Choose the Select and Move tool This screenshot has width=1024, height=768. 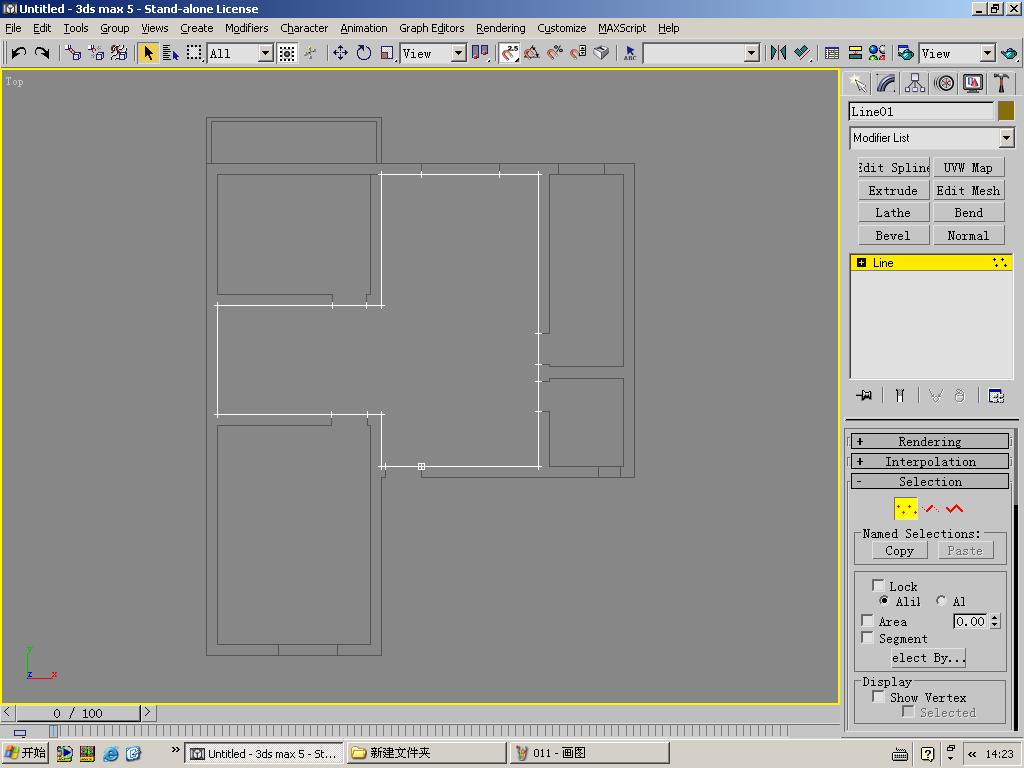coord(340,53)
